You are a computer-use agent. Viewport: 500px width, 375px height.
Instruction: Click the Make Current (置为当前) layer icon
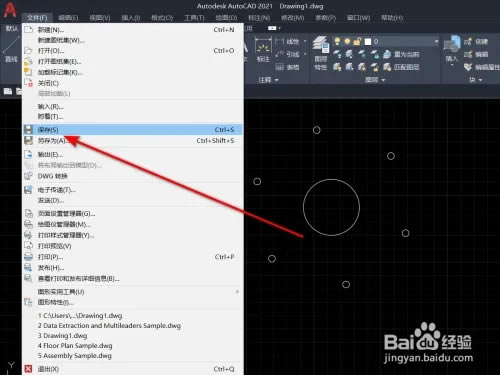[x=387, y=54]
